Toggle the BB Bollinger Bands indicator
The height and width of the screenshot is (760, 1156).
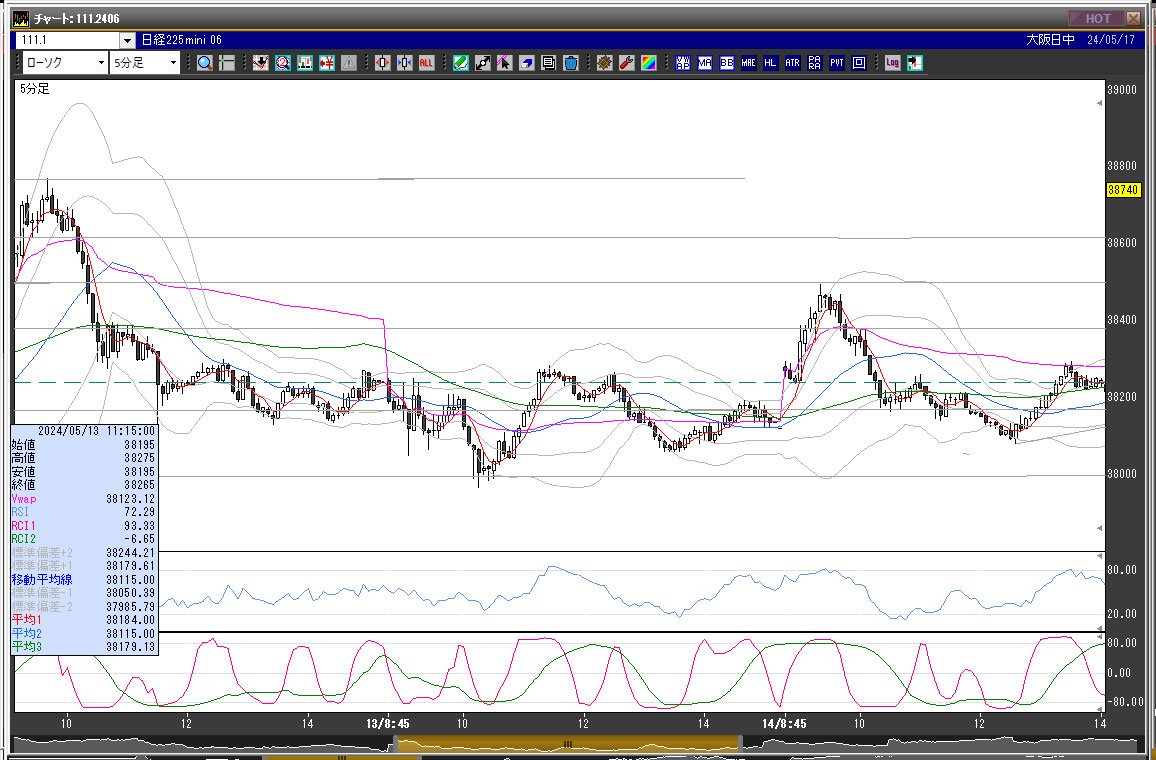(727, 63)
